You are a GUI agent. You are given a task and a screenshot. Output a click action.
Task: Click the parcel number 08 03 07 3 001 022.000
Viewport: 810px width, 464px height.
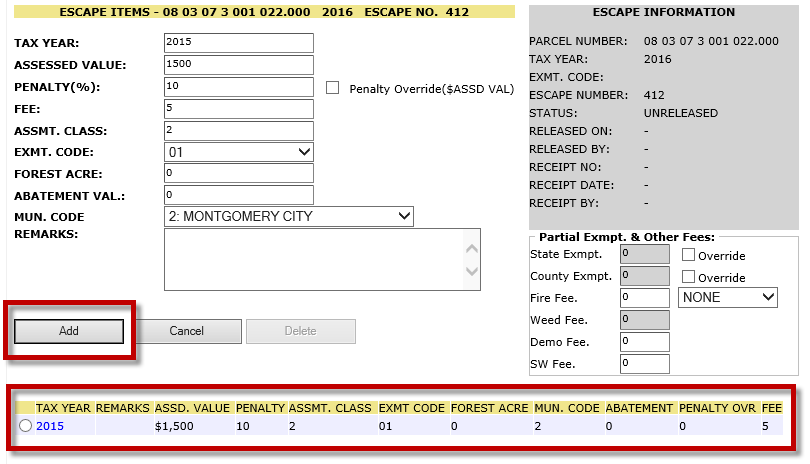coord(711,41)
